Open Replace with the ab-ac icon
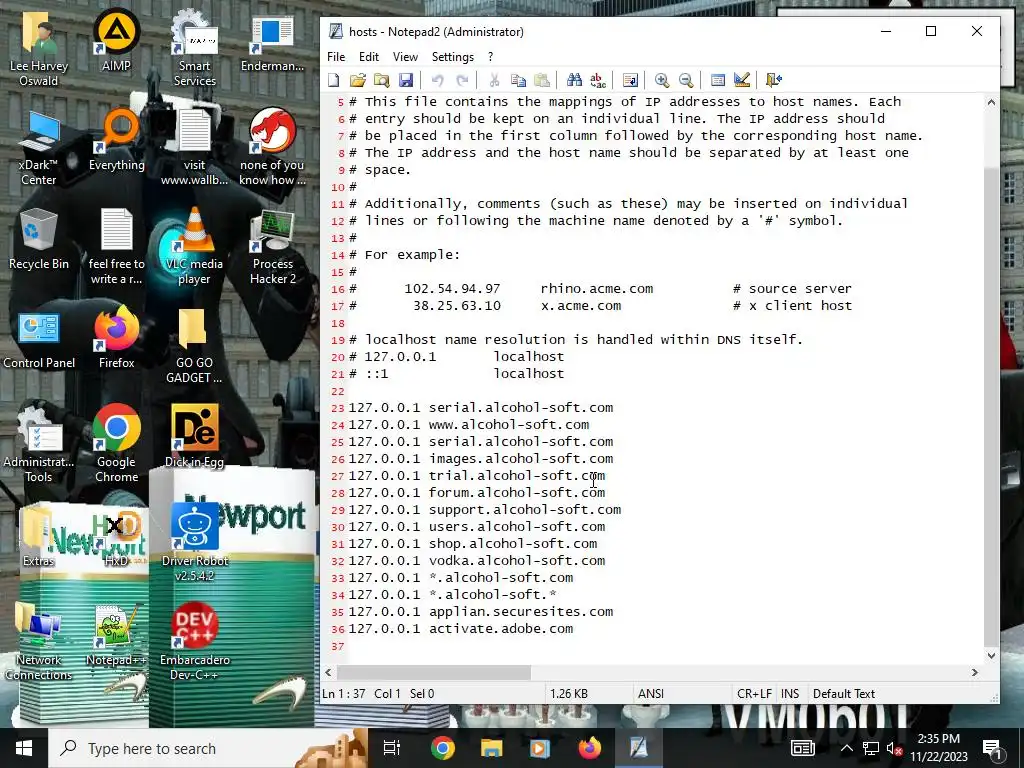Image resolution: width=1024 pixels, height=768 pixels. click(x=598, y=80)
